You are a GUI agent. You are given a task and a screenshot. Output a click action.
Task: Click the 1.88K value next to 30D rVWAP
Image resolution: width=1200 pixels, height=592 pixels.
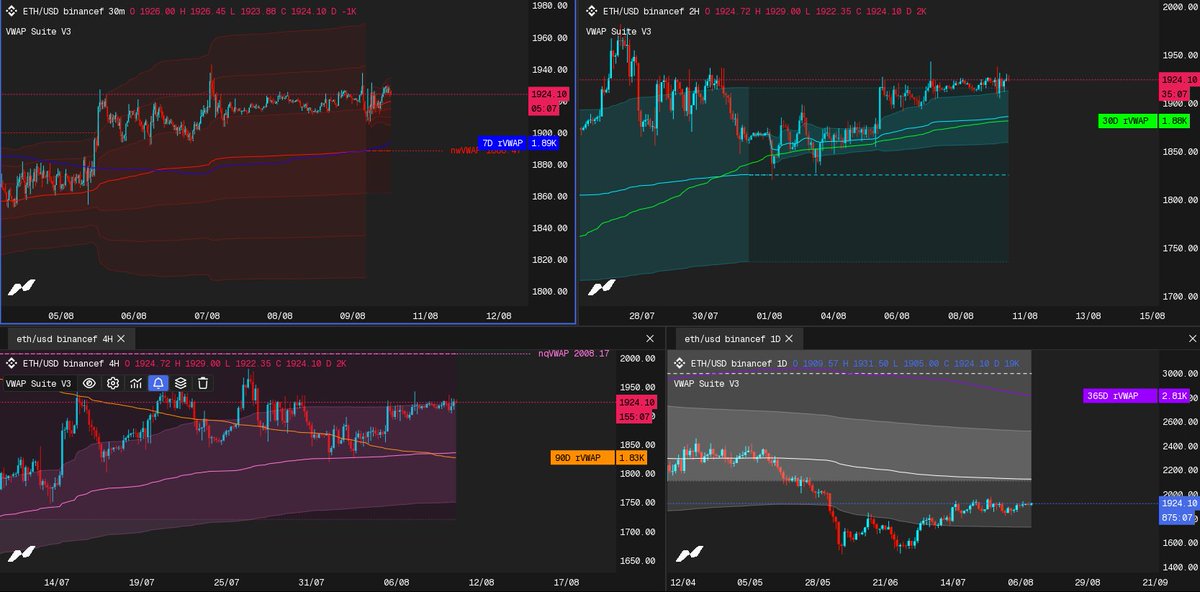pos(1174,121)
